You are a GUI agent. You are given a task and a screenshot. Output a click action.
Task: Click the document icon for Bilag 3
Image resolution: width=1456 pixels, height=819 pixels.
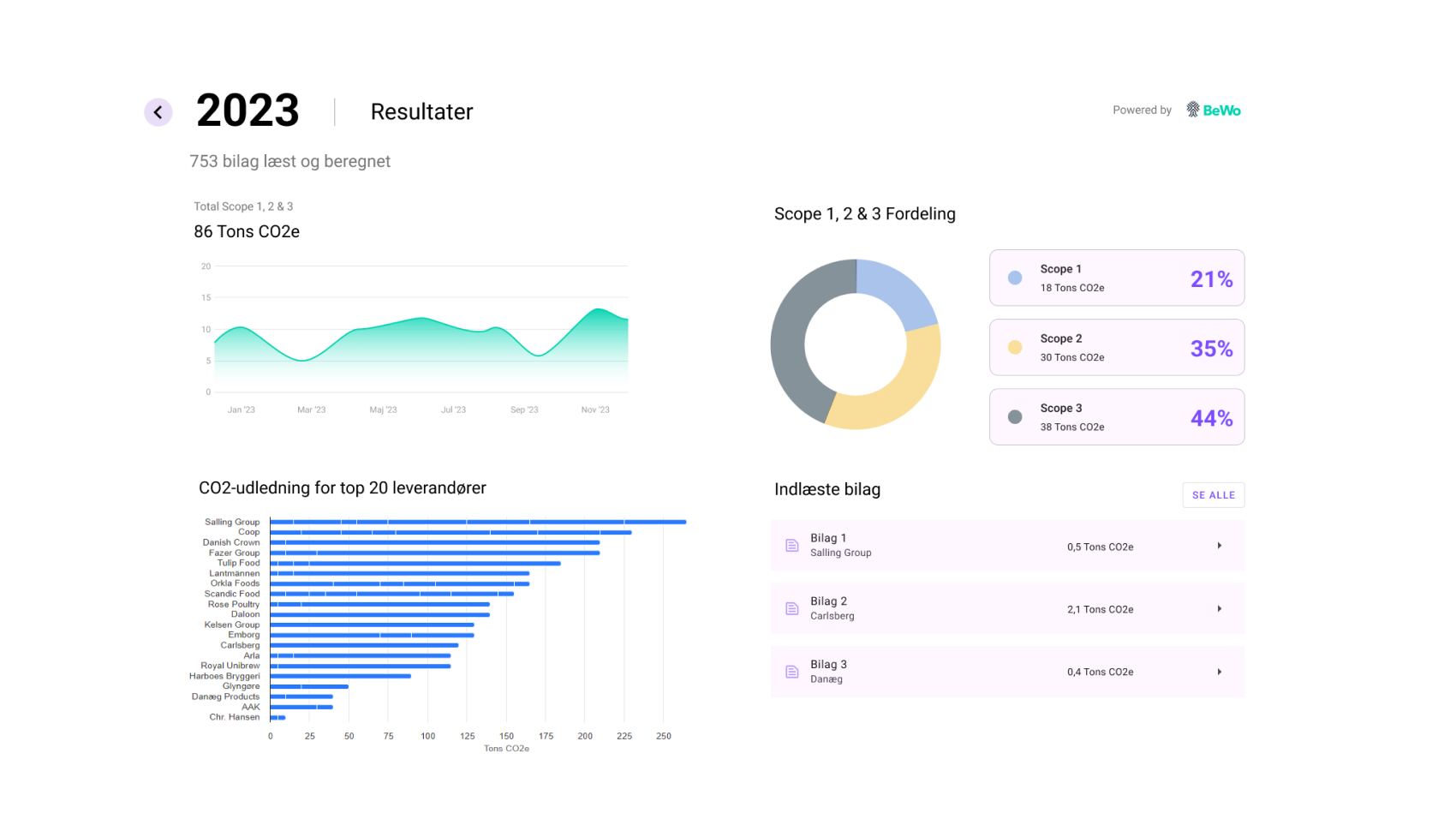point(792,672)
